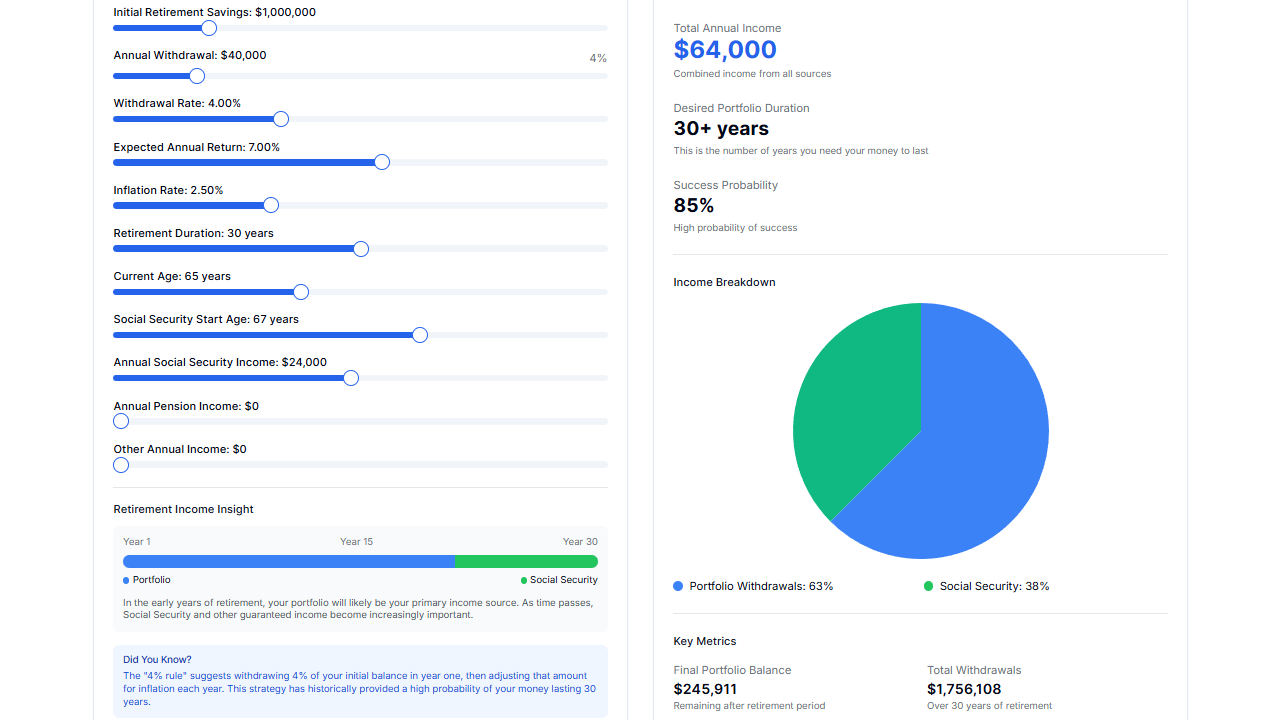Click the 85% Success Probability figure
This screenshot has height=720, width=1280.
(692, 205)
